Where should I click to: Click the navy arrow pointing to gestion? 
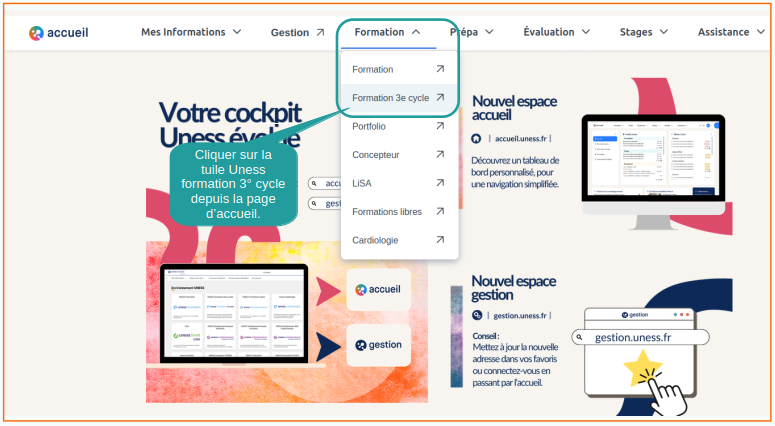328,346
